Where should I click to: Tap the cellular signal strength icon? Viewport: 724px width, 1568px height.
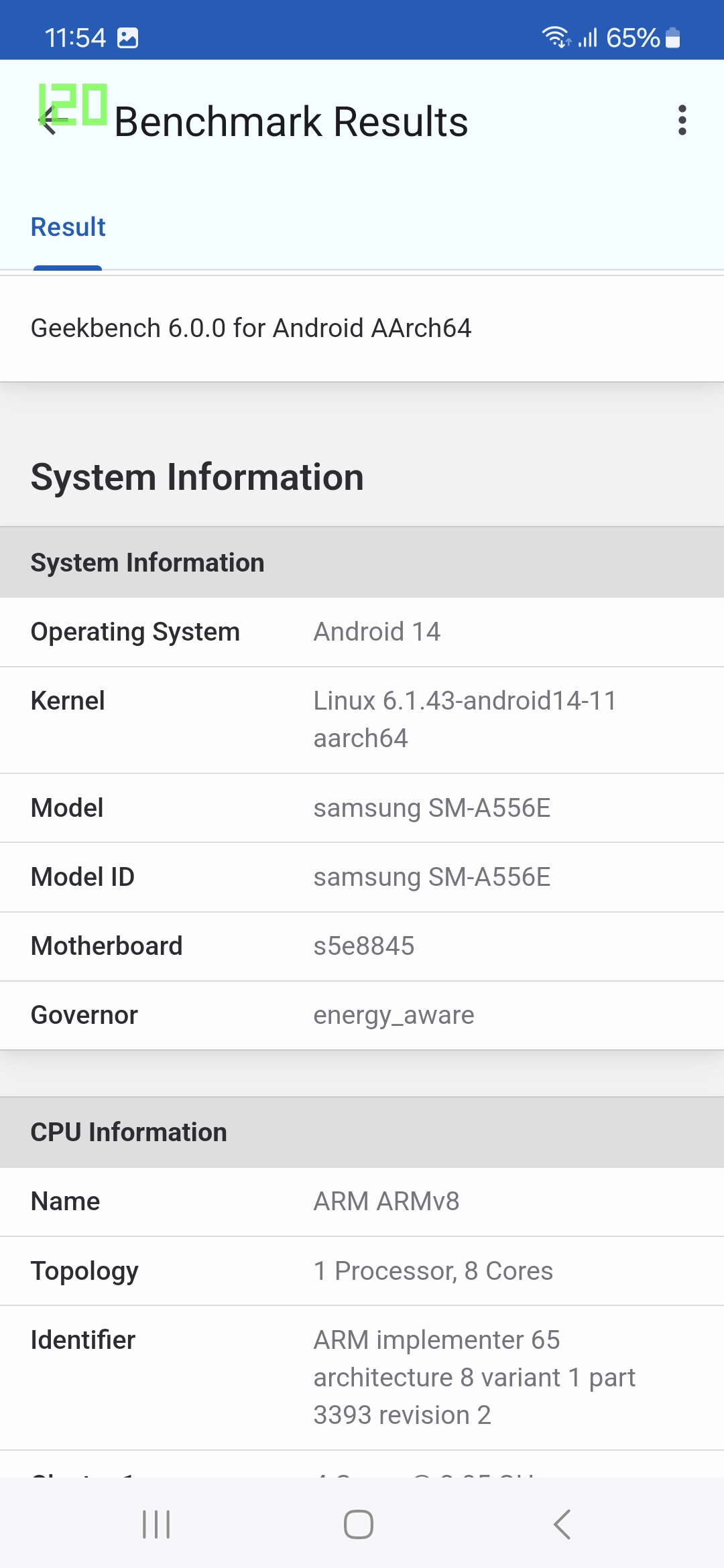(587, 38)
